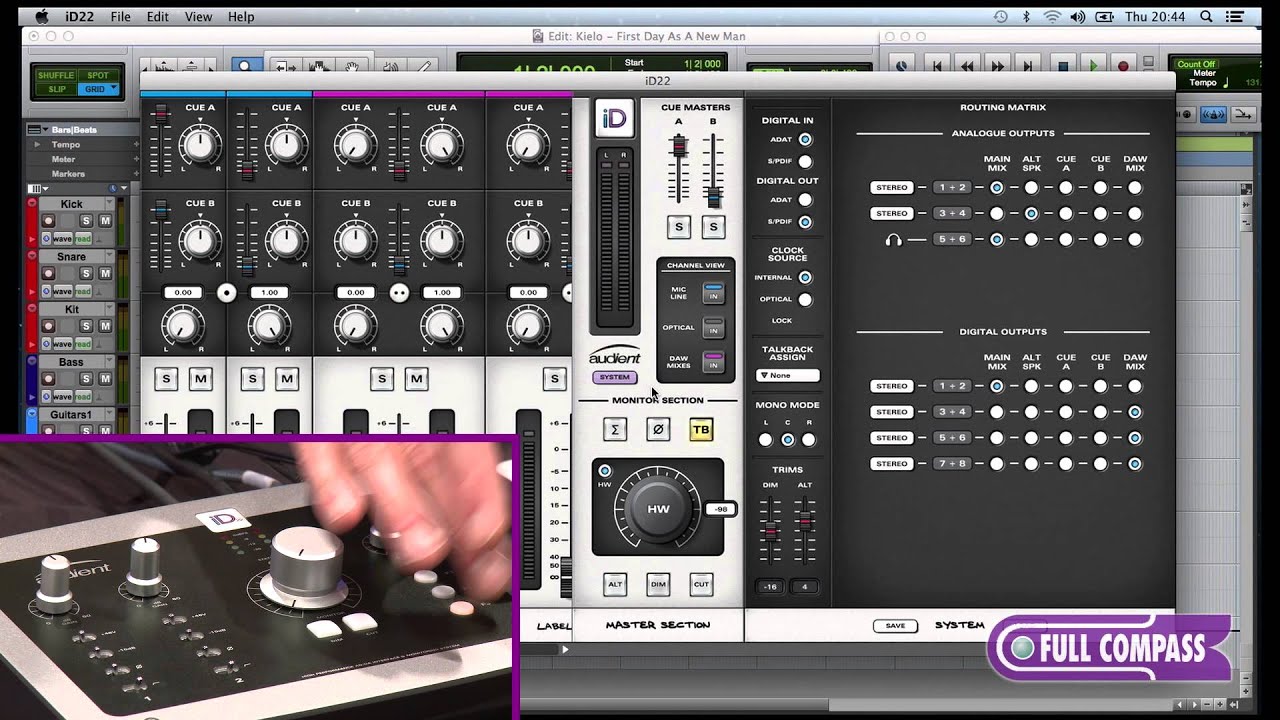Route headphones 5+6 to Cue A
The image size is (1280, 720).
[x=1066, y=239]
